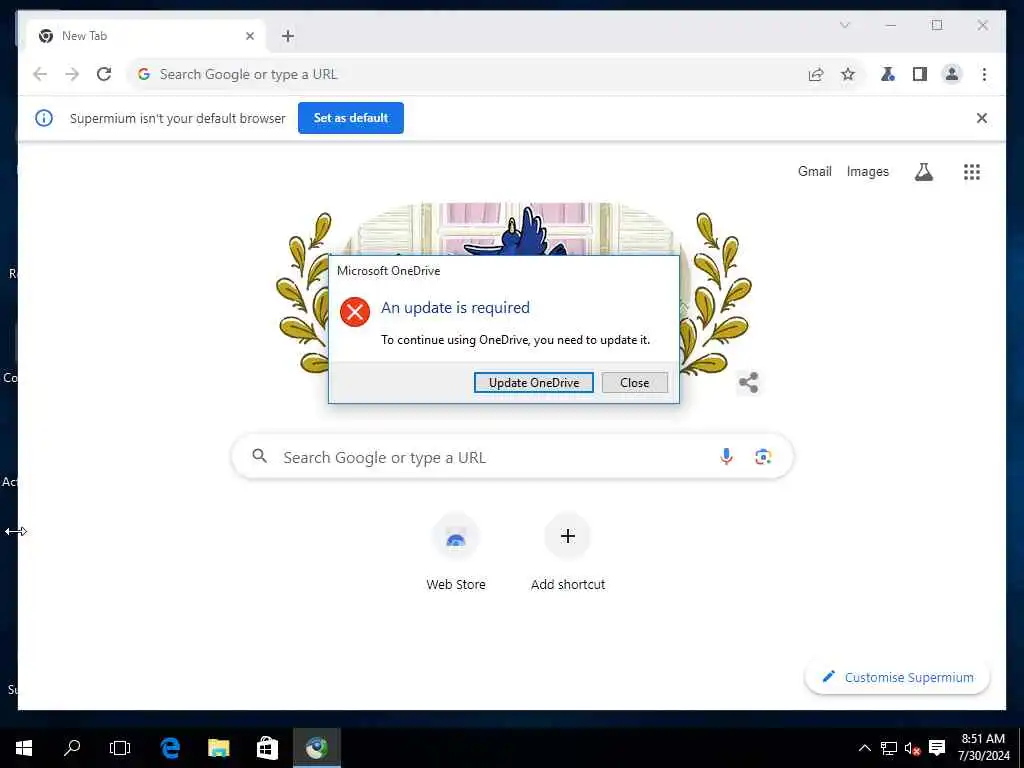Click Supermium taskbar icon
The image size is (1024, 768).
coord(317,748)
